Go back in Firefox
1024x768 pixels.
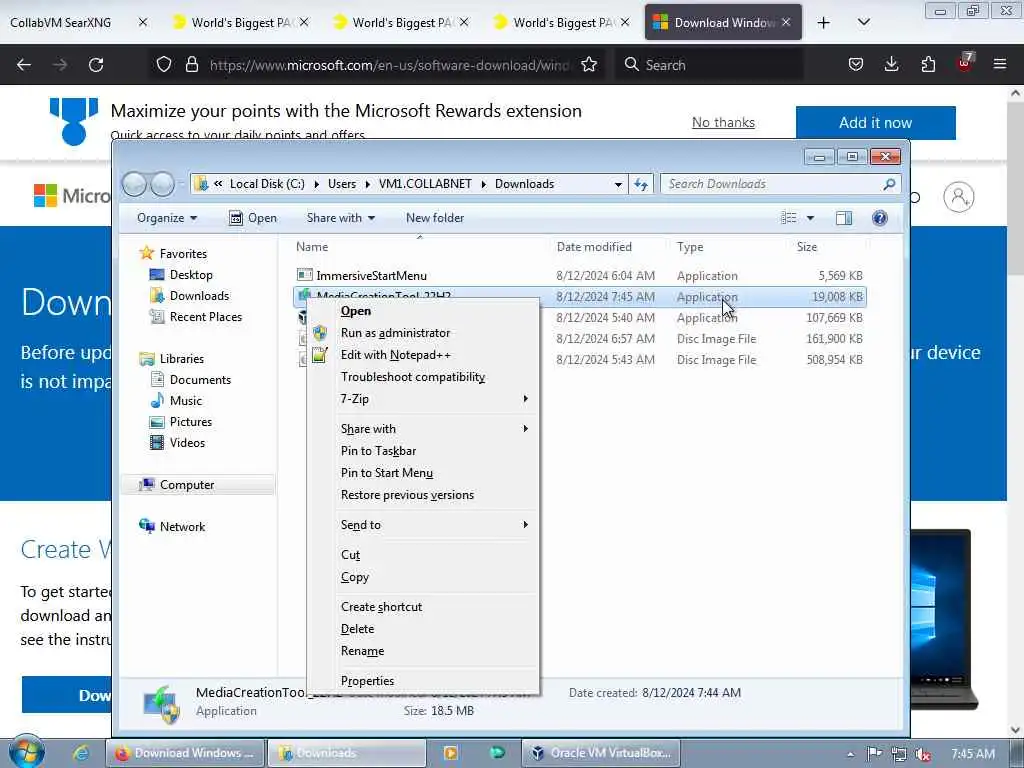click(x=24, y=64)
